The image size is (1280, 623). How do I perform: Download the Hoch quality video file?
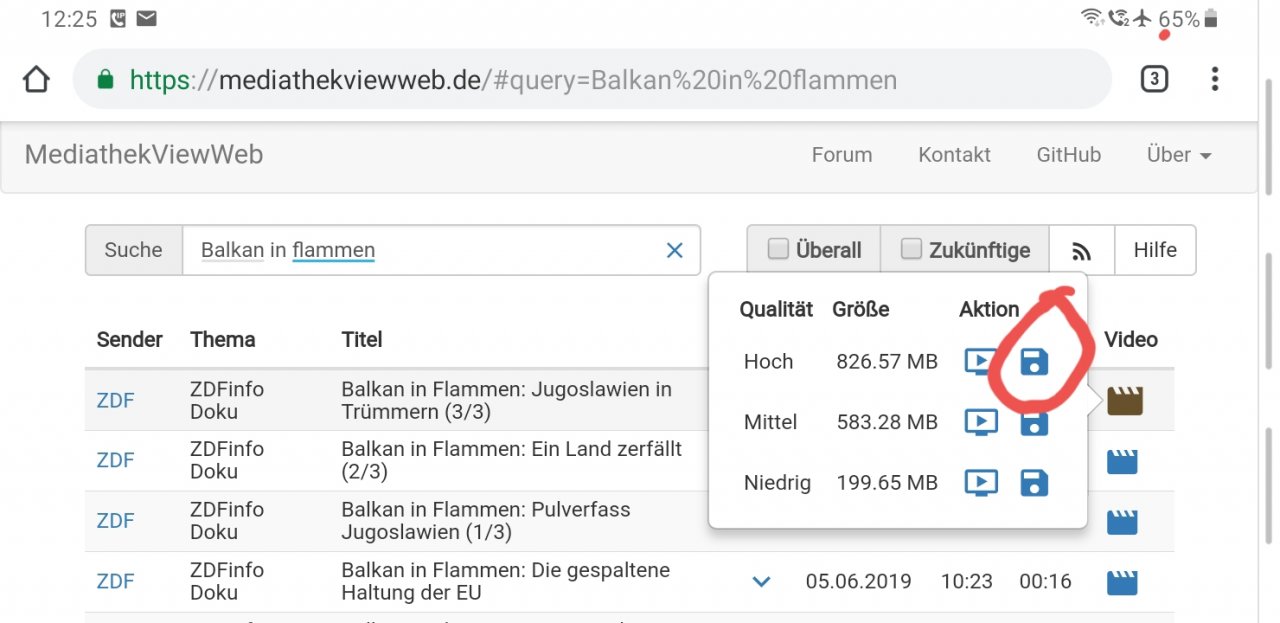tap(1034, 362)
